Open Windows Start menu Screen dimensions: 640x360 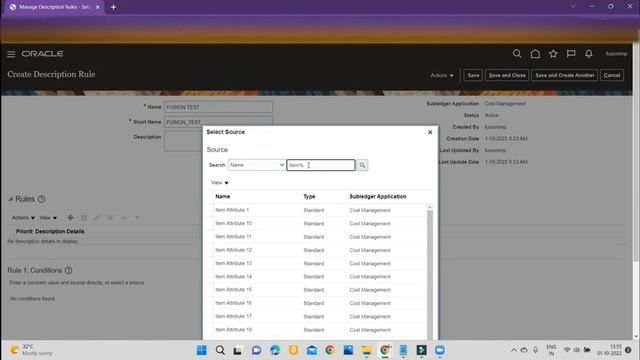pyautogui.click(x=202, y=350)
